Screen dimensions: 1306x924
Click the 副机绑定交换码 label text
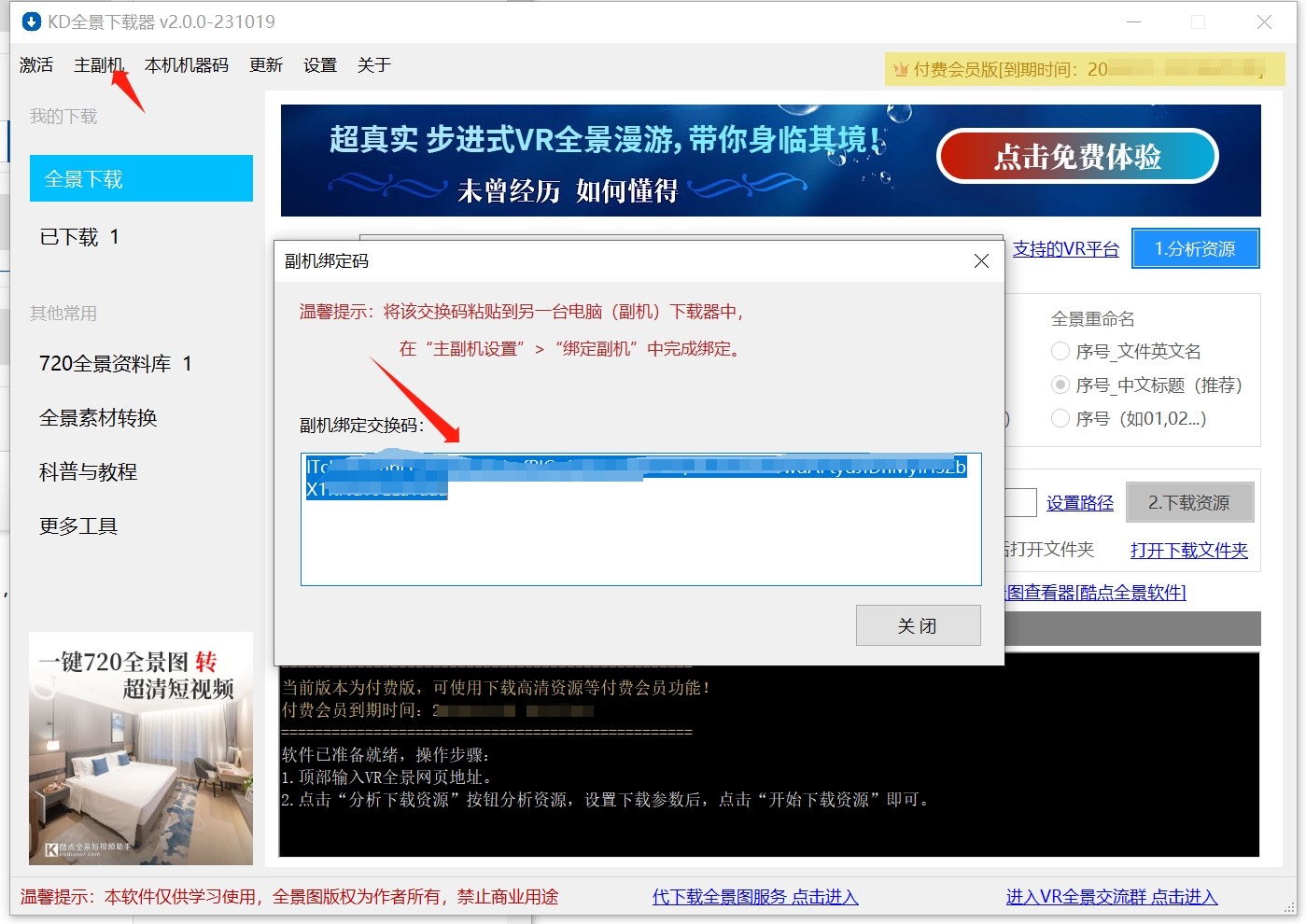[x=361, y=426]
